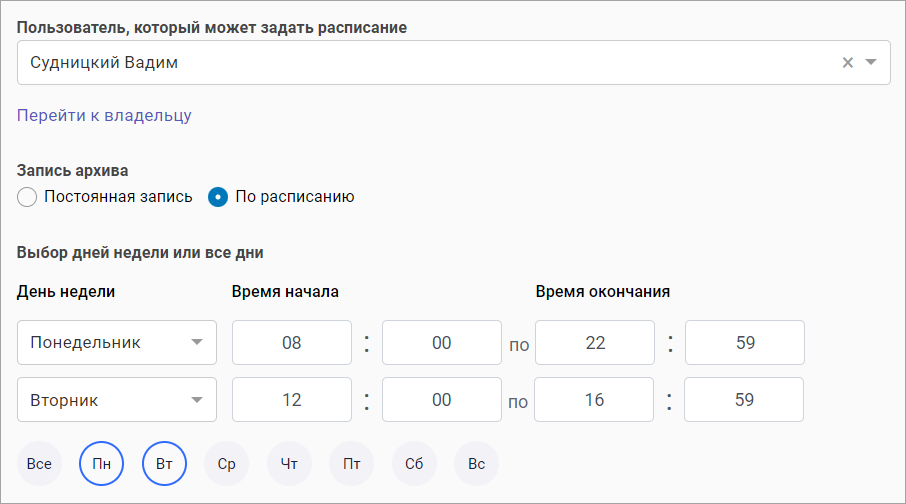Enable the Вс day chip
Viewport: 906px width, 504px height.
[477, 464]
